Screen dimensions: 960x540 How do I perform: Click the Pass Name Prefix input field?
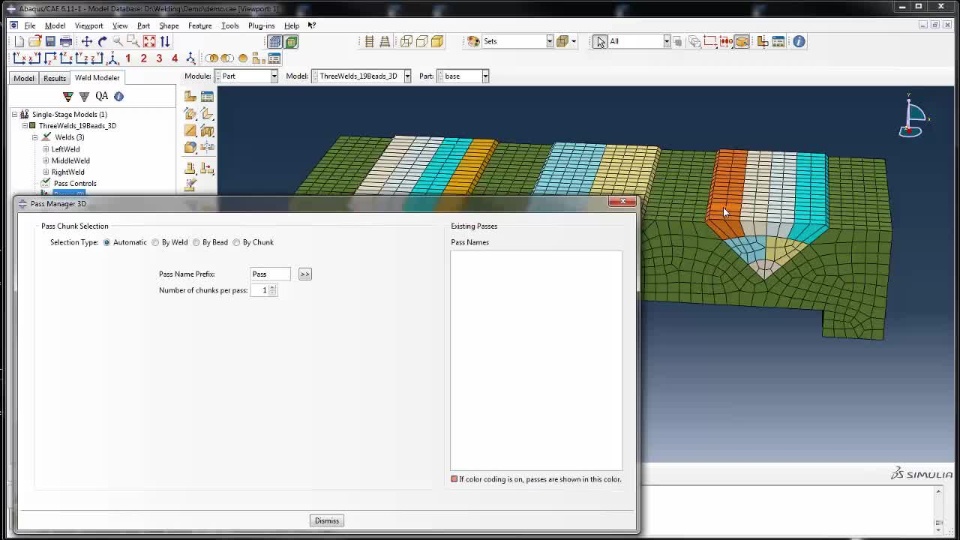point(270,274)
